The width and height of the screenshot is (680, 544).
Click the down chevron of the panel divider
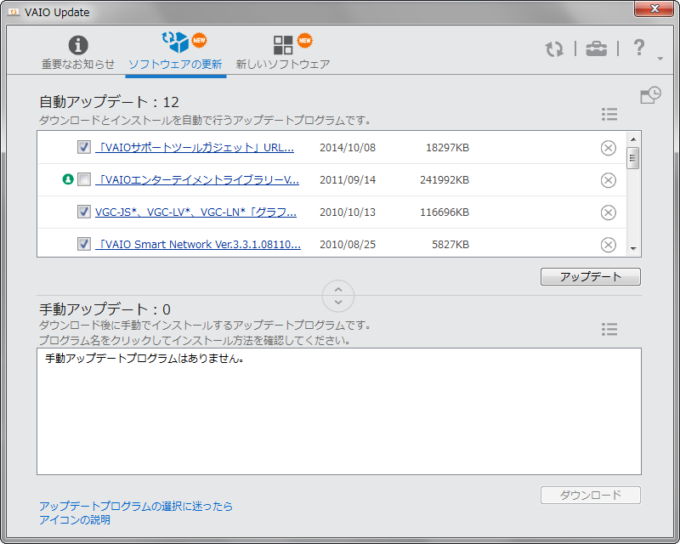[339, 302]
